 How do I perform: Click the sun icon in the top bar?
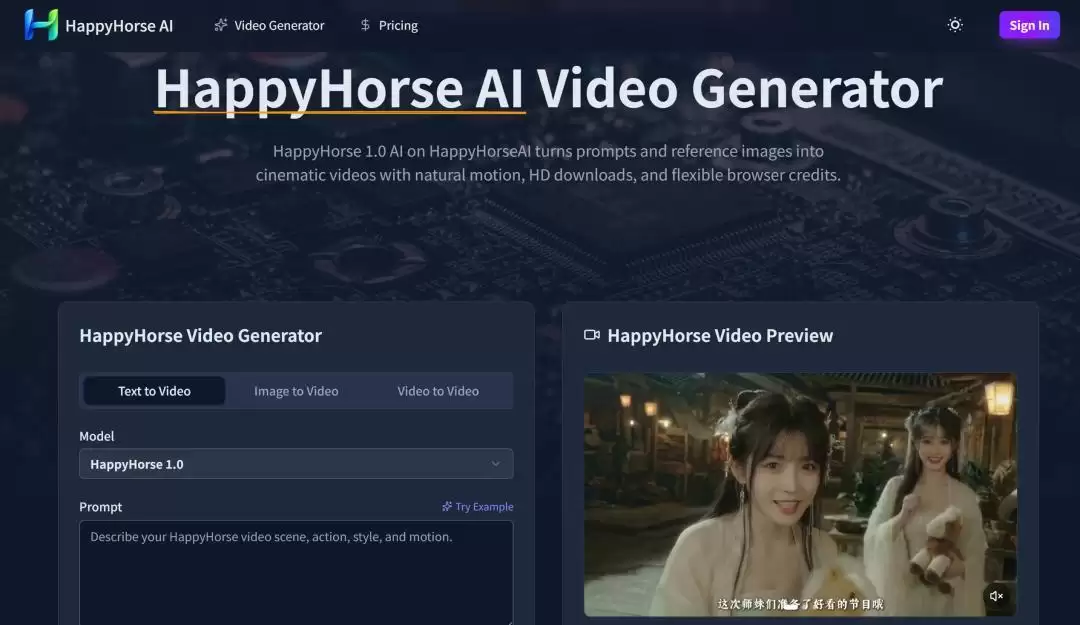point(954,24)
